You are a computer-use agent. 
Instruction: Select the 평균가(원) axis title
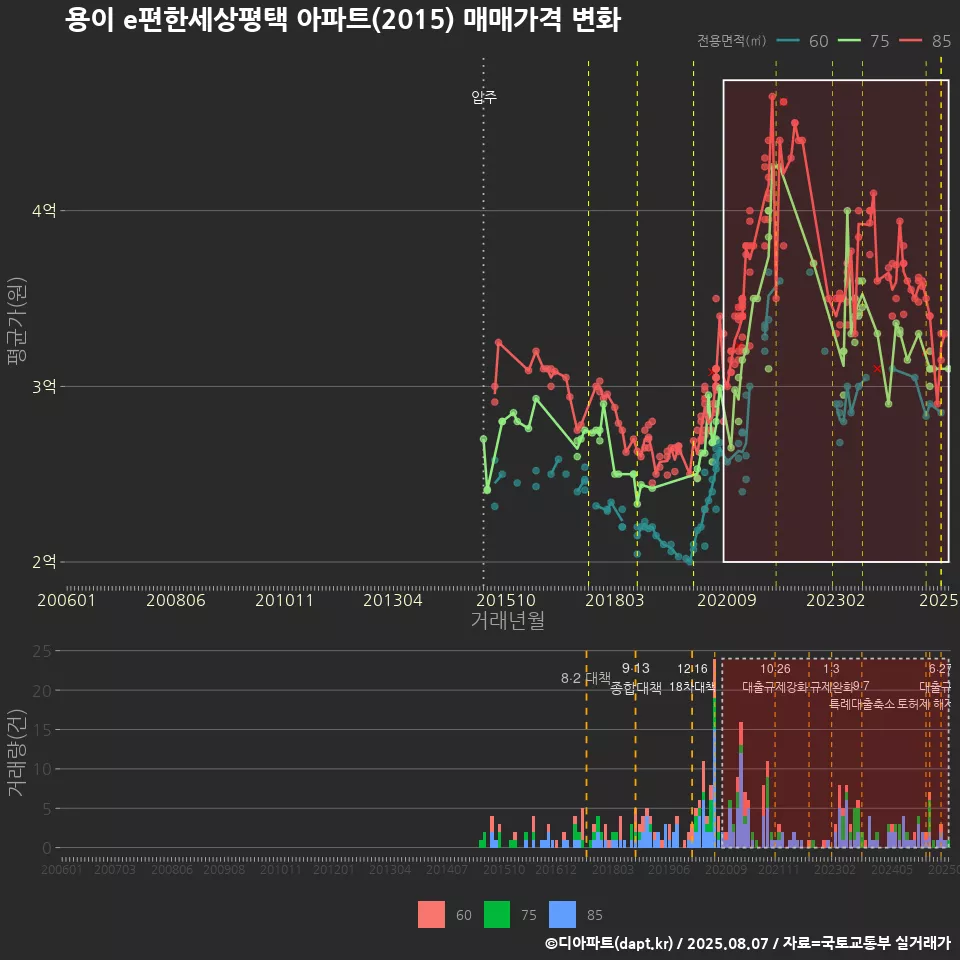17,321
